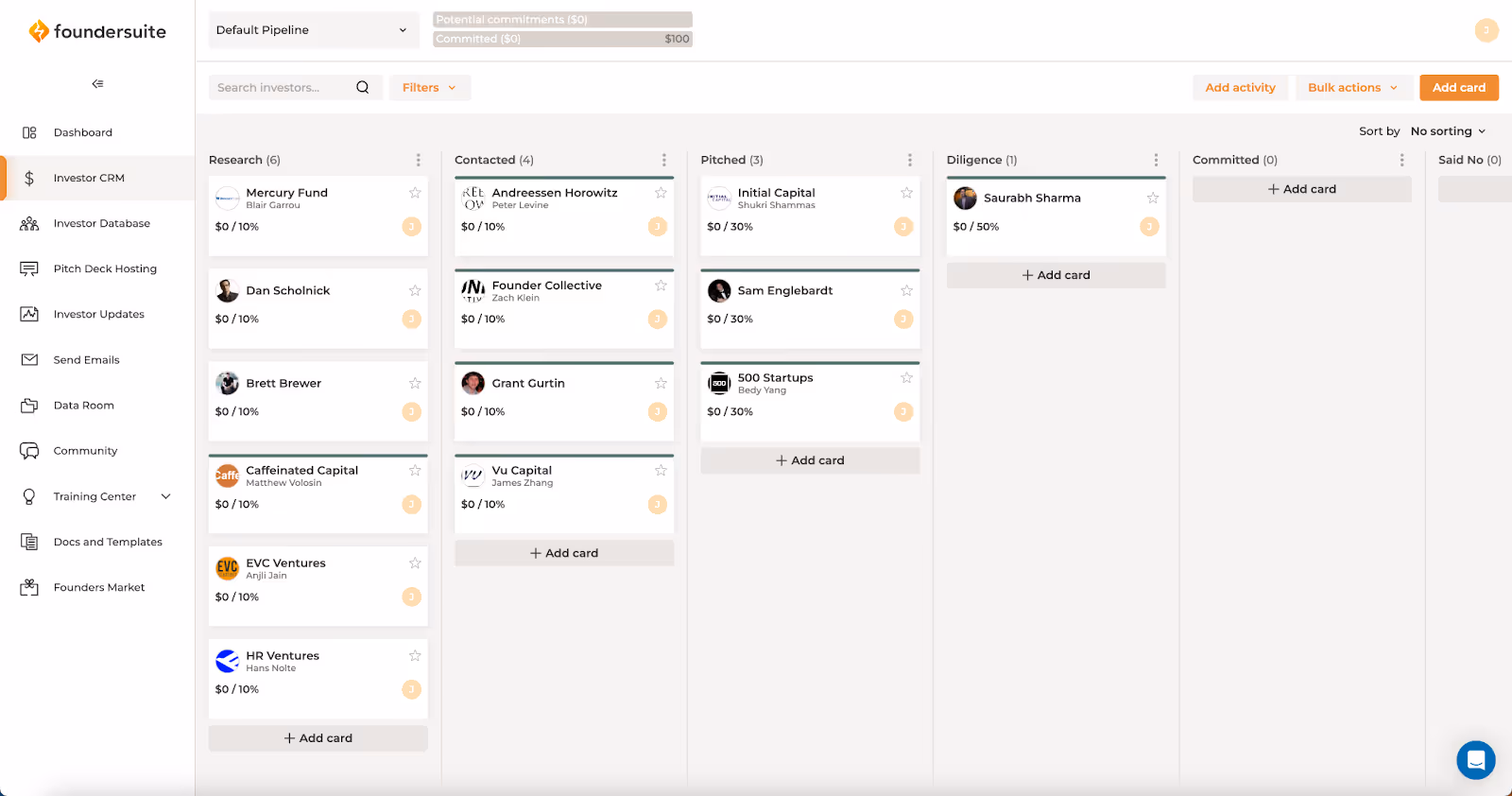Screen dimensions: 1512x796
Task: Click the Docs and Templates icon
Action: (29, 542)
